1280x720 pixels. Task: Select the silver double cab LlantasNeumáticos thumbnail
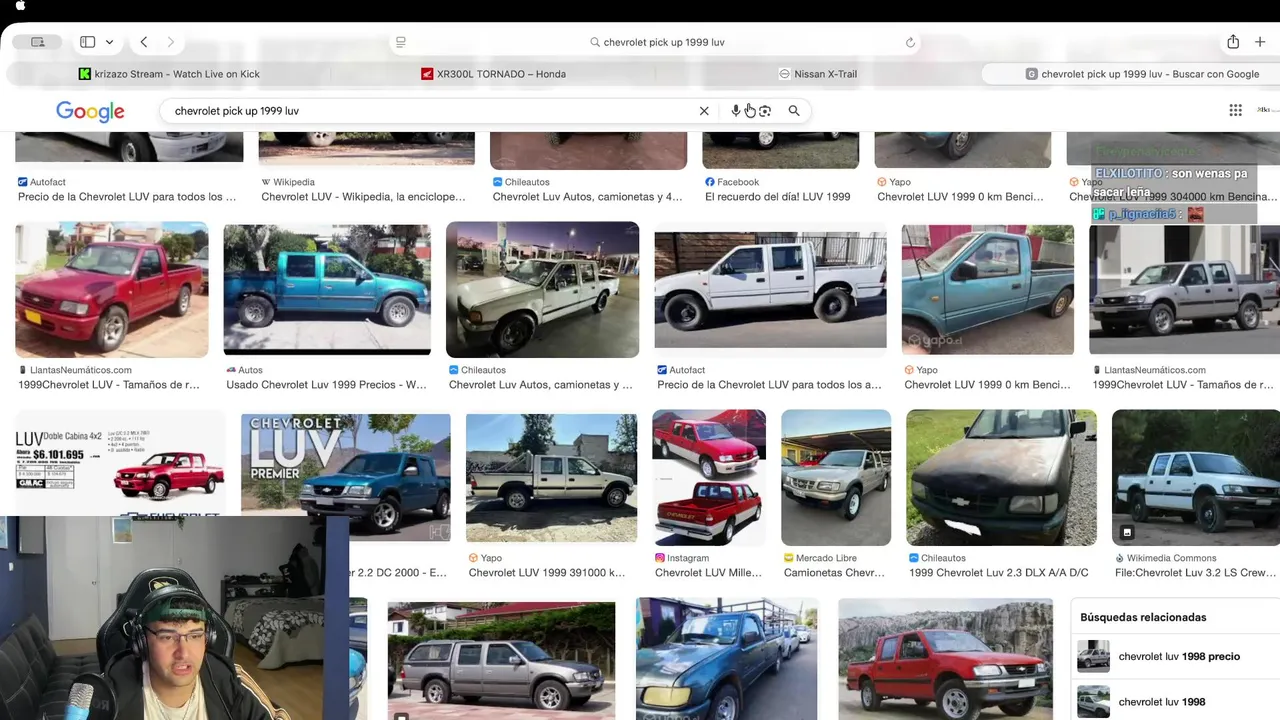(x=1184, y=289)
